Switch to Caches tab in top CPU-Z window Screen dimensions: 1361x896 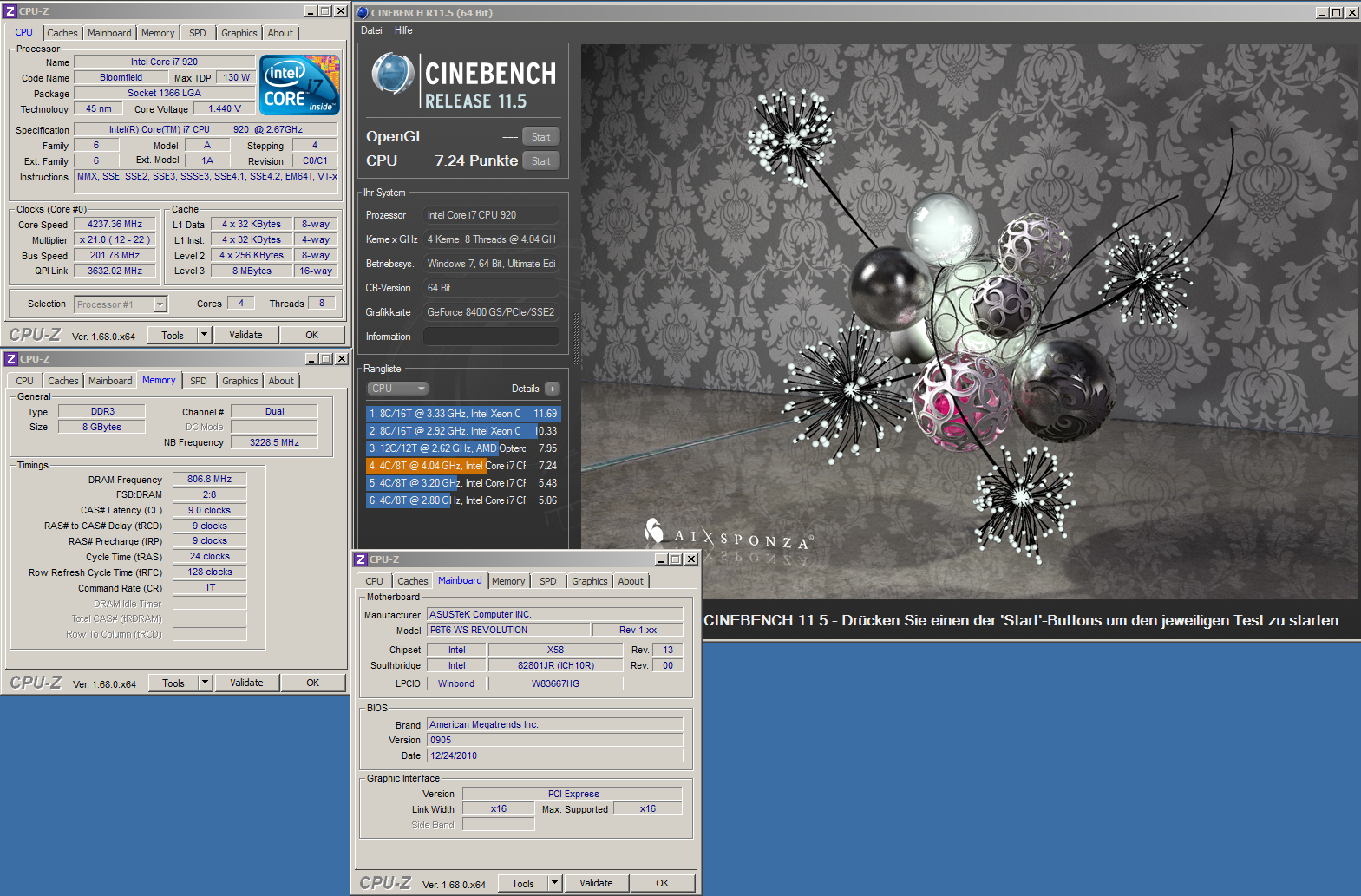(x=62, y=33)
